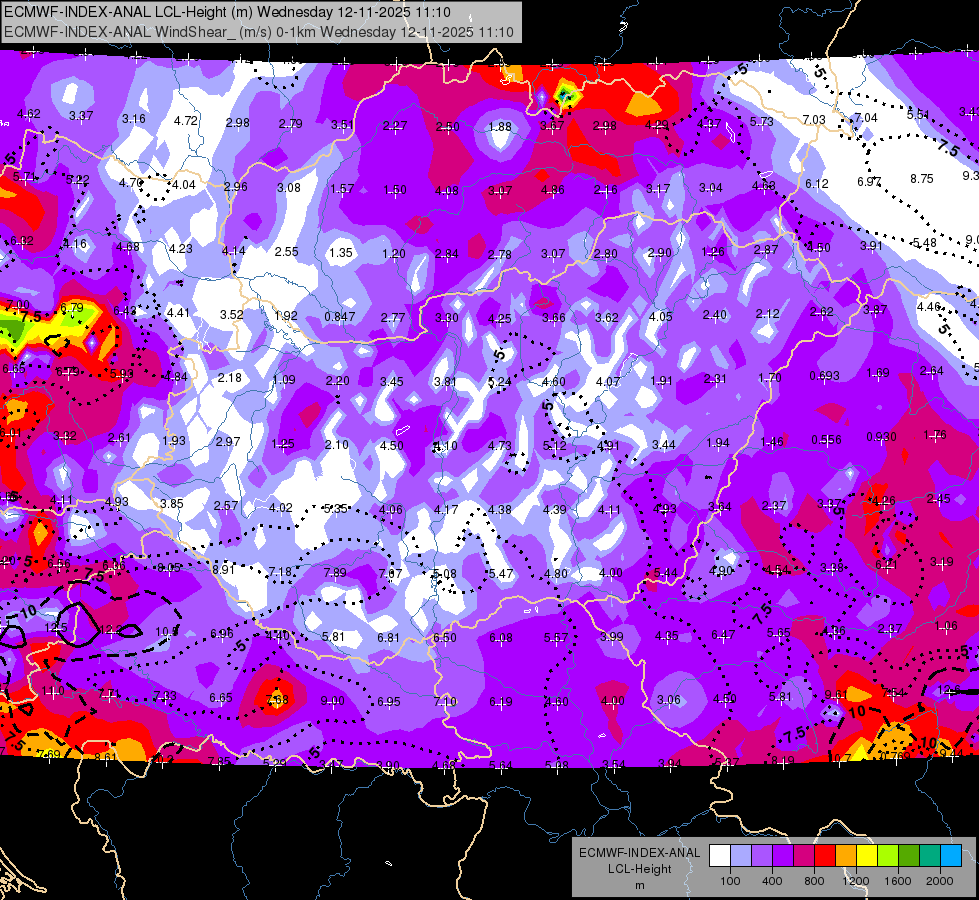The width and height of the screenshot is (979, 900).
Task: Click the wind shear value '12.5'
Action: 56,626
